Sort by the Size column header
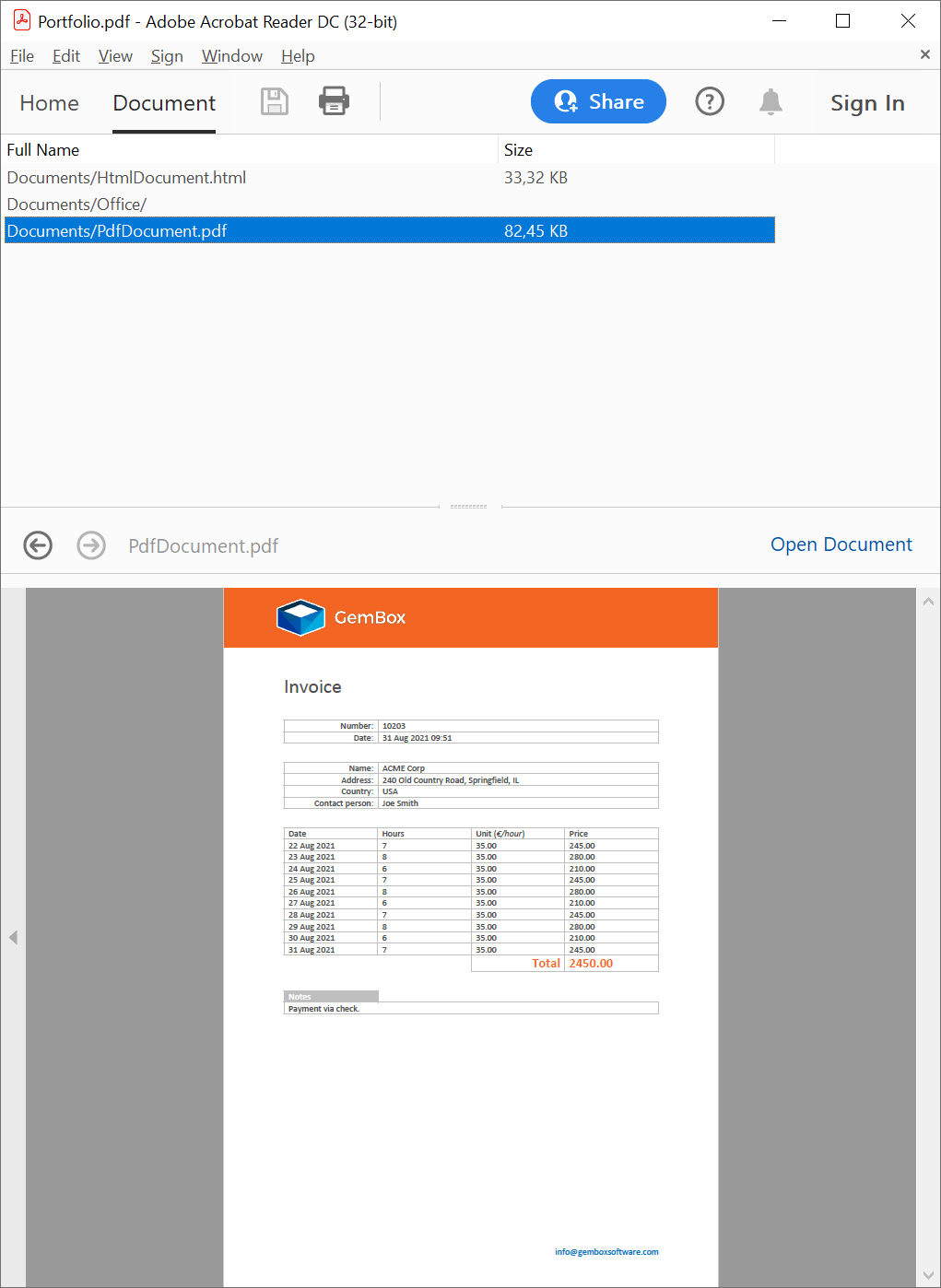This screenshot has height=1288, width=941. pos(519,150)
